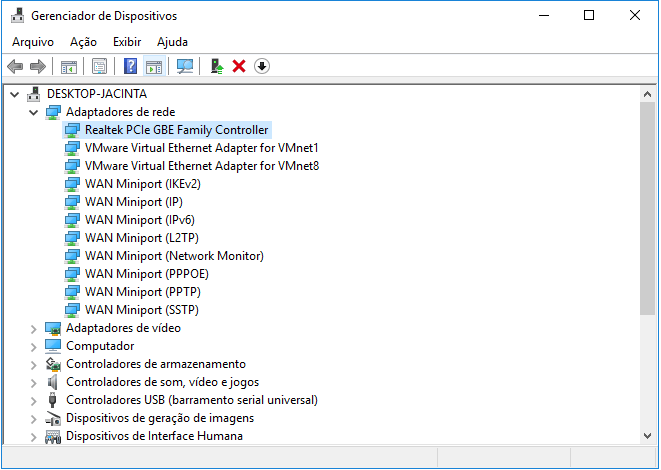Click the Update driver toolbar icon

(x=217, y=66)
